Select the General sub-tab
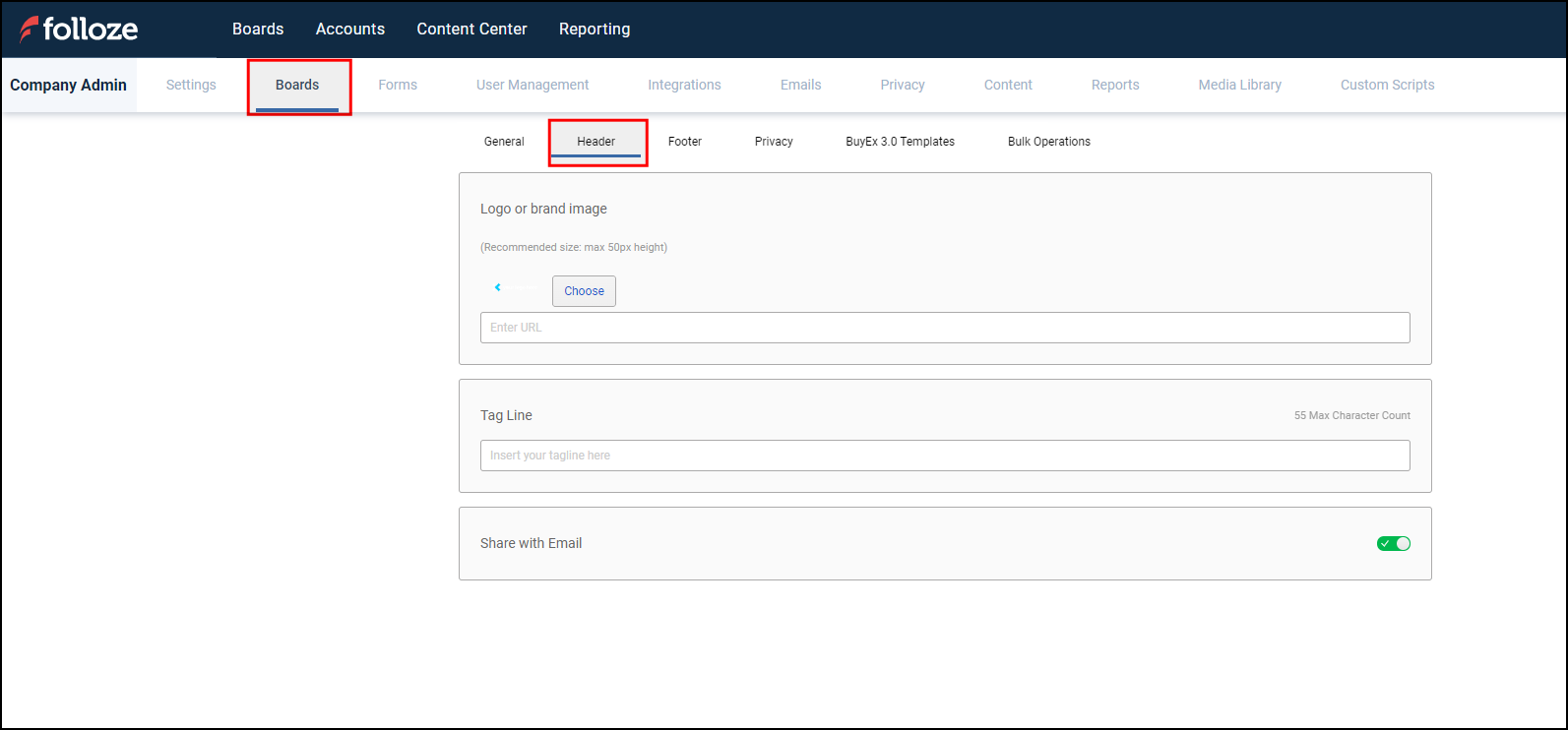 [x=504, y=142]
